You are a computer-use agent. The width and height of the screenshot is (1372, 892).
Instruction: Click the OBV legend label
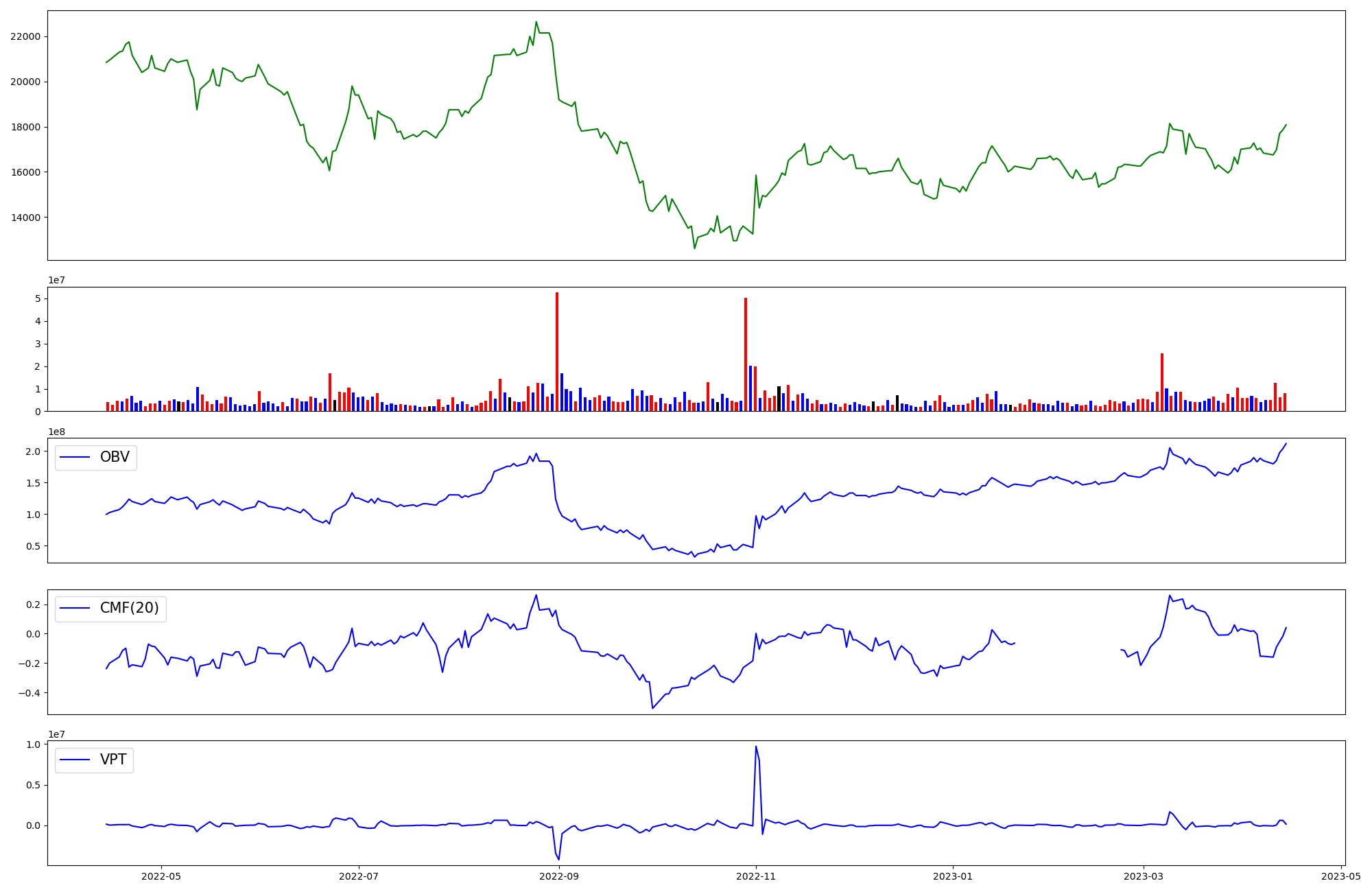coord(115,457)
